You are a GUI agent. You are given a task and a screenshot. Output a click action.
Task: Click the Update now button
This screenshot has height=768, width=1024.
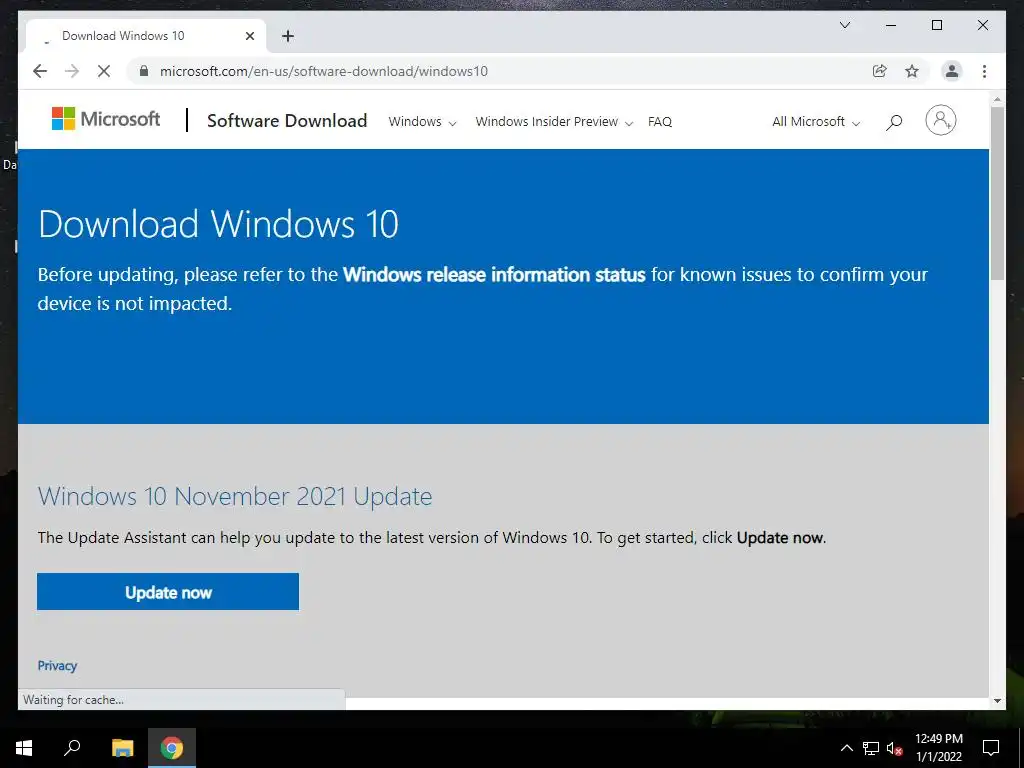click(x=168, y=592)
